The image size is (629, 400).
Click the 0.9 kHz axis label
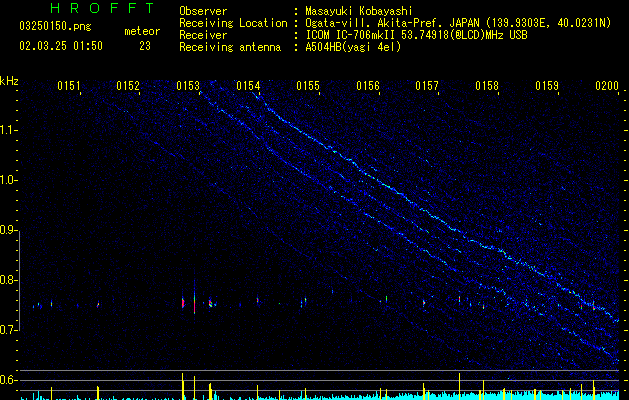pos(9,230)
